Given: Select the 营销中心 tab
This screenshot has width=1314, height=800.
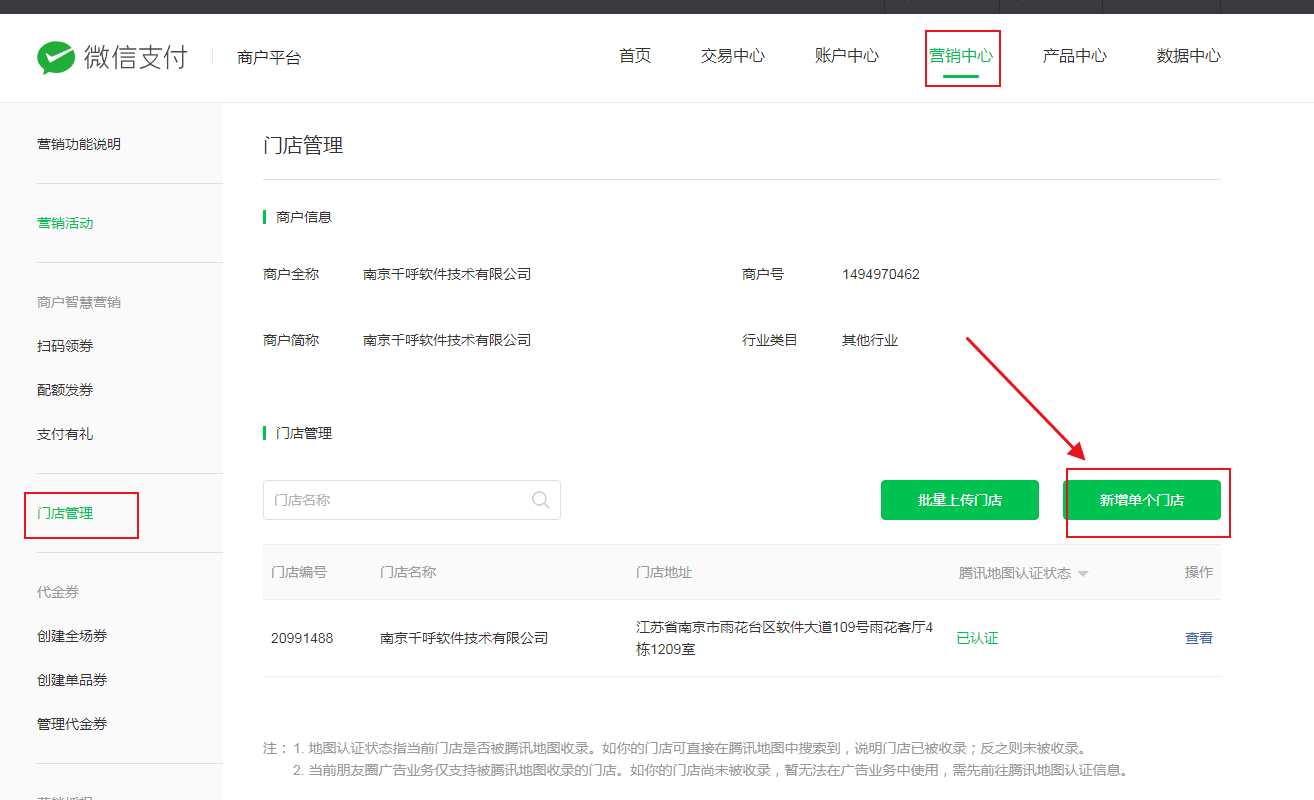Looking at the screenshot, I should [x=961, y=56].
